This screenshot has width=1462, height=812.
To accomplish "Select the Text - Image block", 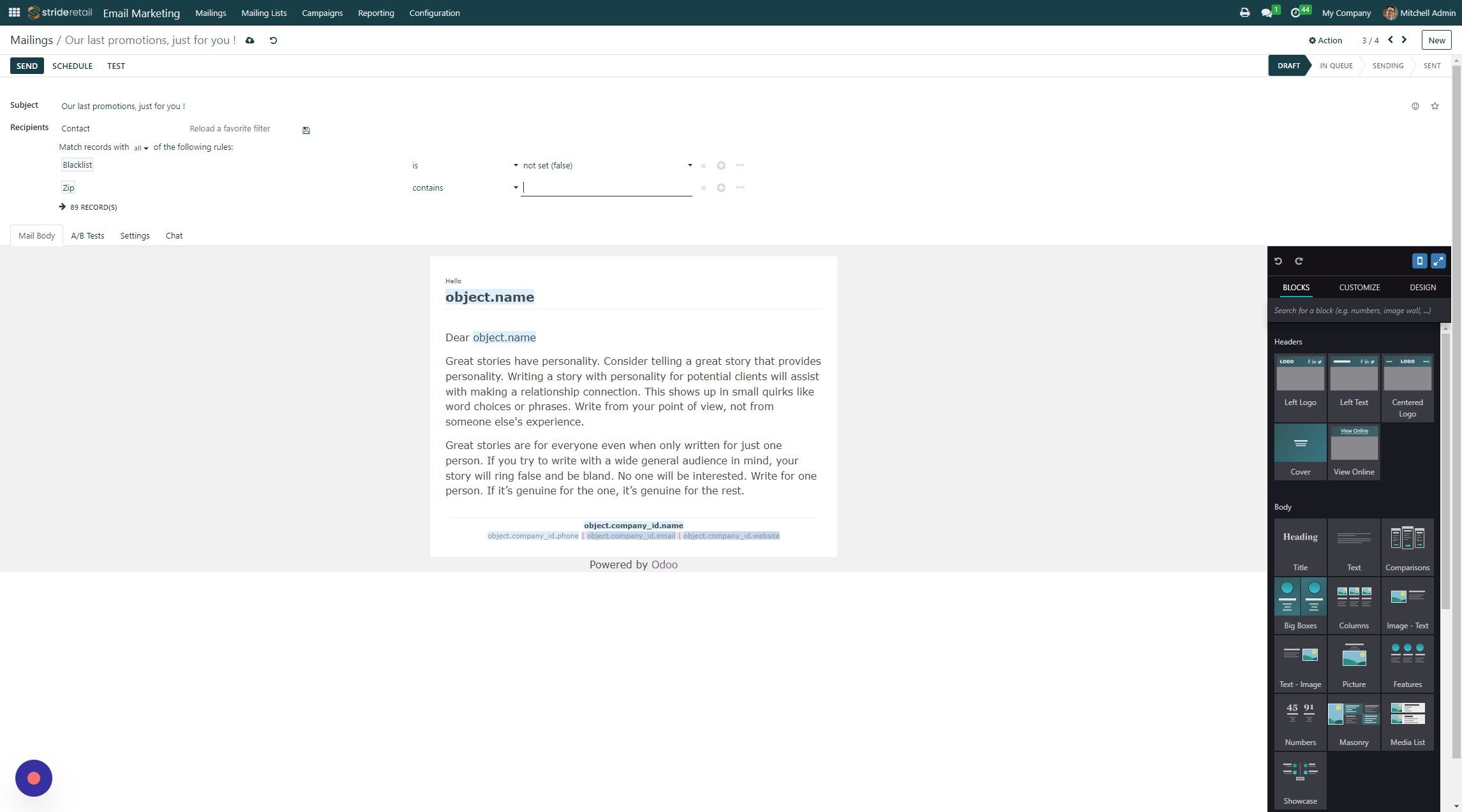I will (x=1300, y=663).
